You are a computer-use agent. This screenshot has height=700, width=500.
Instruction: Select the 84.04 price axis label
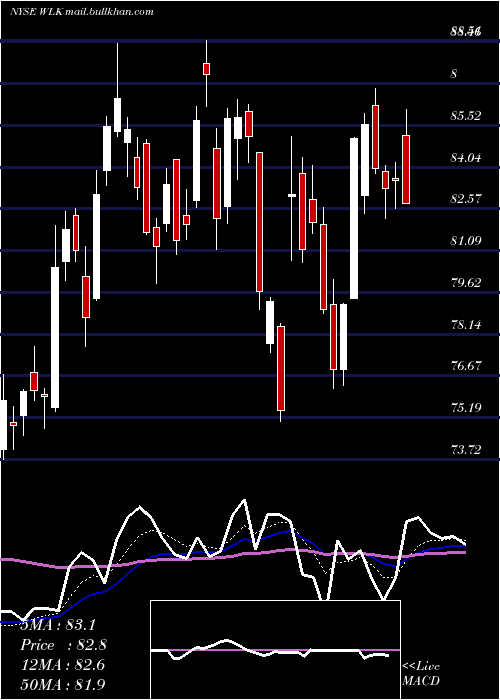pos(466,157)
